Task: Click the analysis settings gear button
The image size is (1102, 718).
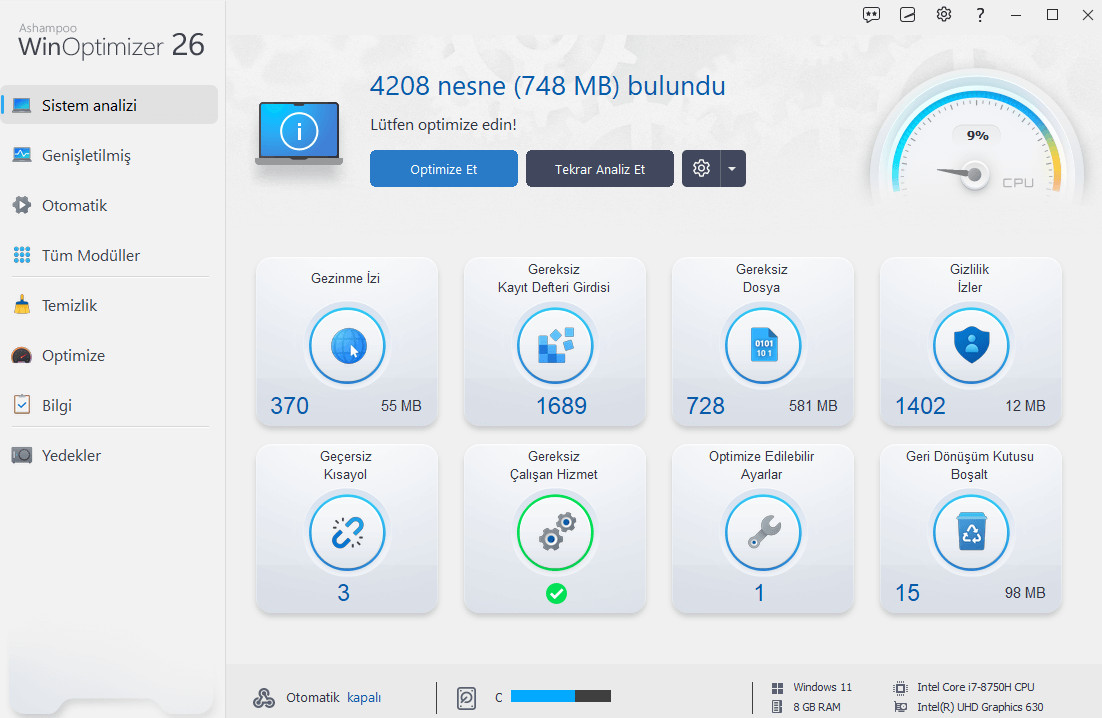Action: coord(701,169)
